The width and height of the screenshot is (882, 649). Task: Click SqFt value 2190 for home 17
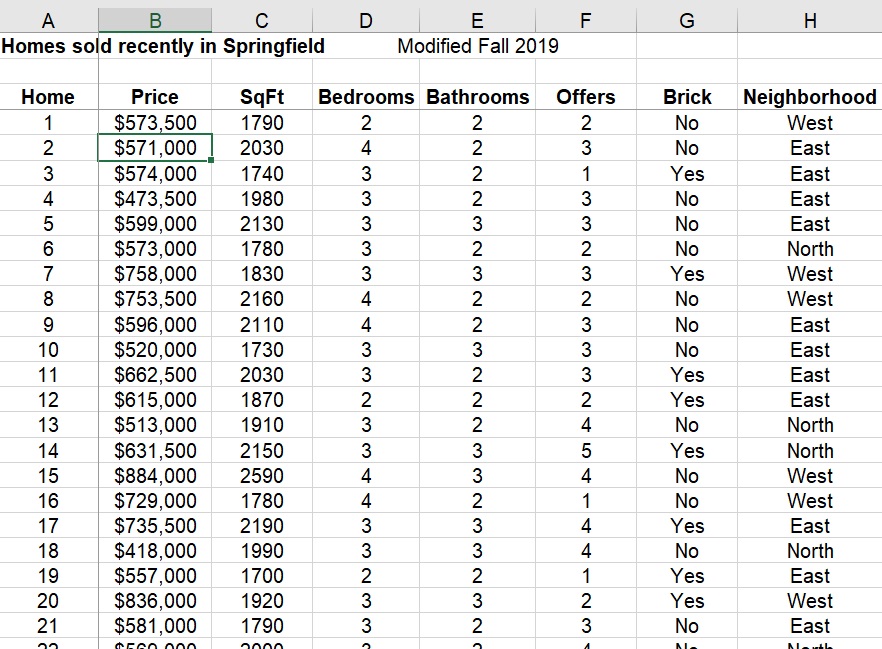pos(262,526)
